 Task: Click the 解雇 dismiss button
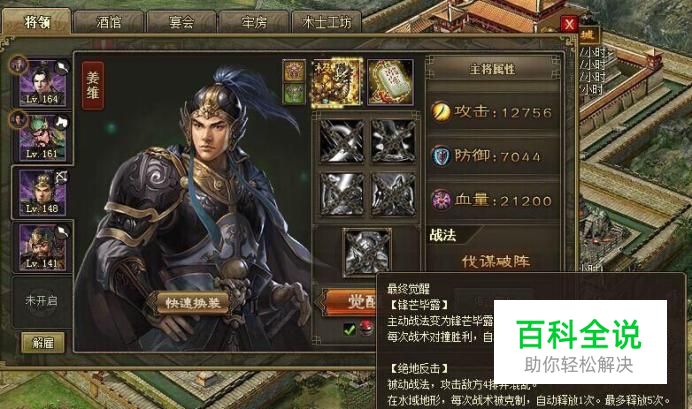coord(43,342)
